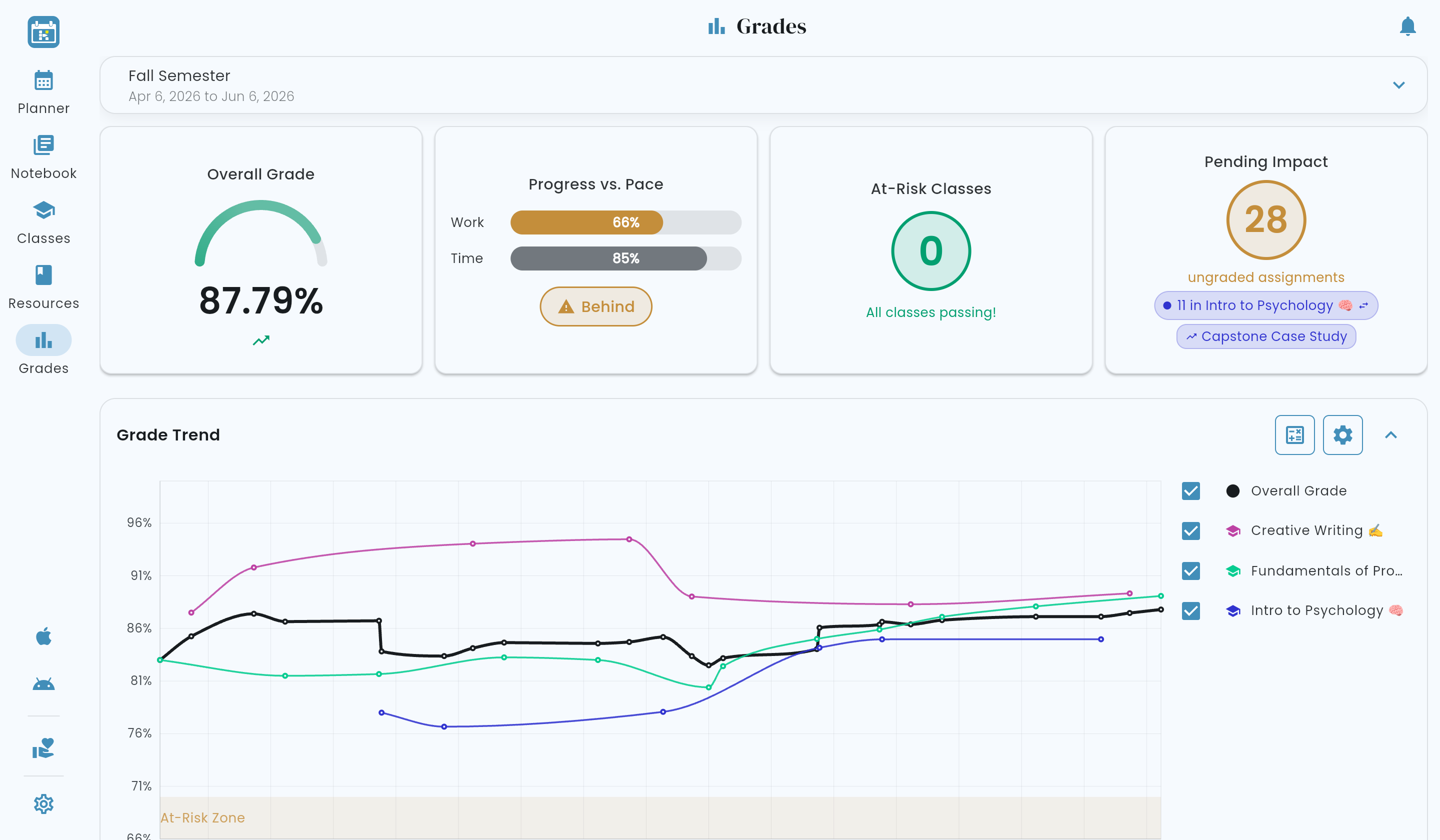Viewport: 1440px width, 840px height.
Task: Open the Classes section
Action: tap(43, 222)
